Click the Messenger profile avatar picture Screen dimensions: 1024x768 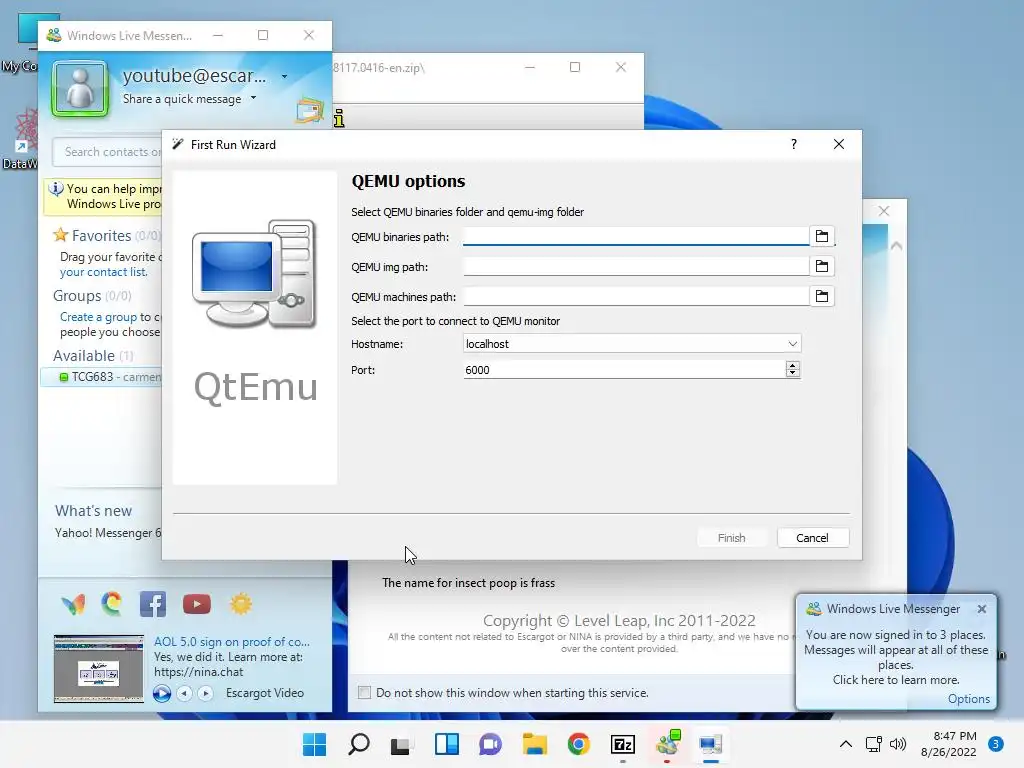pos(80,88)
